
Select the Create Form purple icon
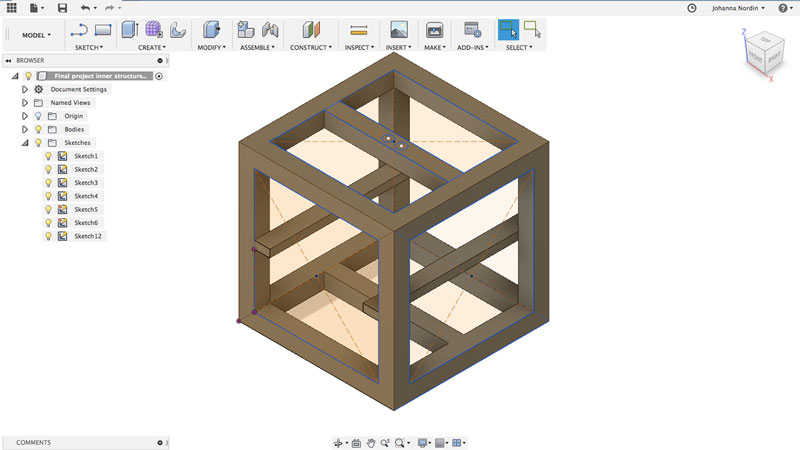click(x=154, y=30)
